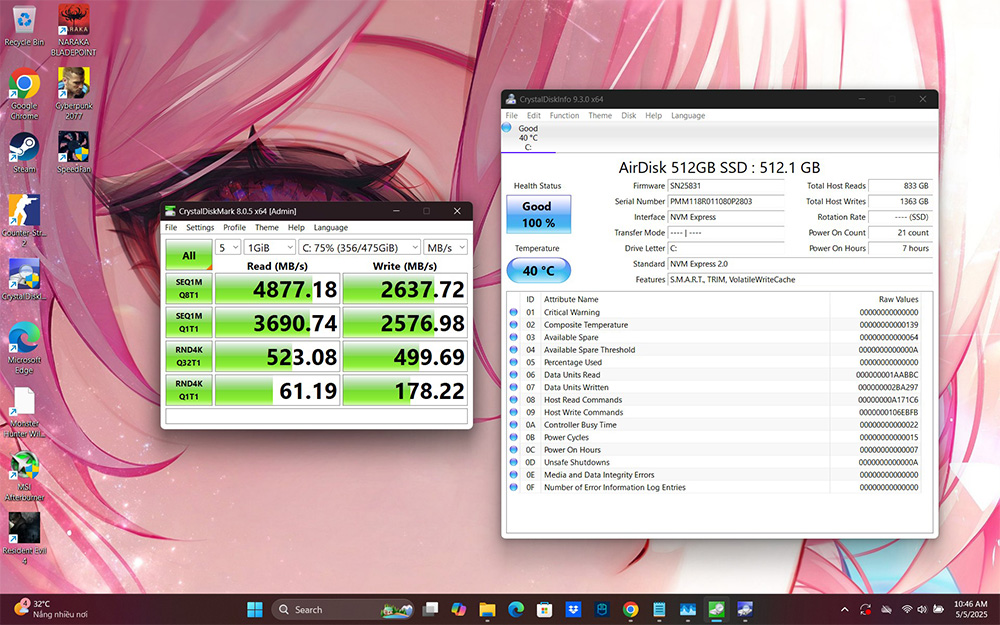The height and width of the screenshot is (625, 1000).
Task: Open CrystalDiskInfo Function menu
Action: pos(564,115)
